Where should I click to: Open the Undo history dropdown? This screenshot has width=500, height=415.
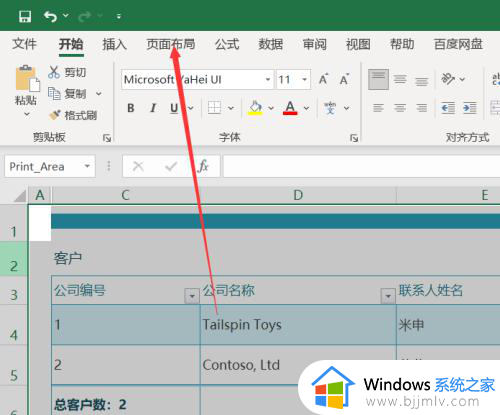[66, 15]
